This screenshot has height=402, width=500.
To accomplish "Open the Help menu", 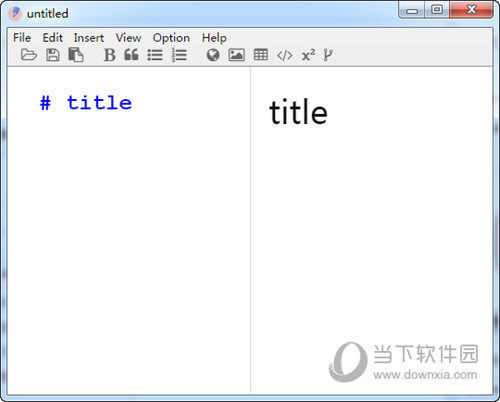I will pos(214,38).
